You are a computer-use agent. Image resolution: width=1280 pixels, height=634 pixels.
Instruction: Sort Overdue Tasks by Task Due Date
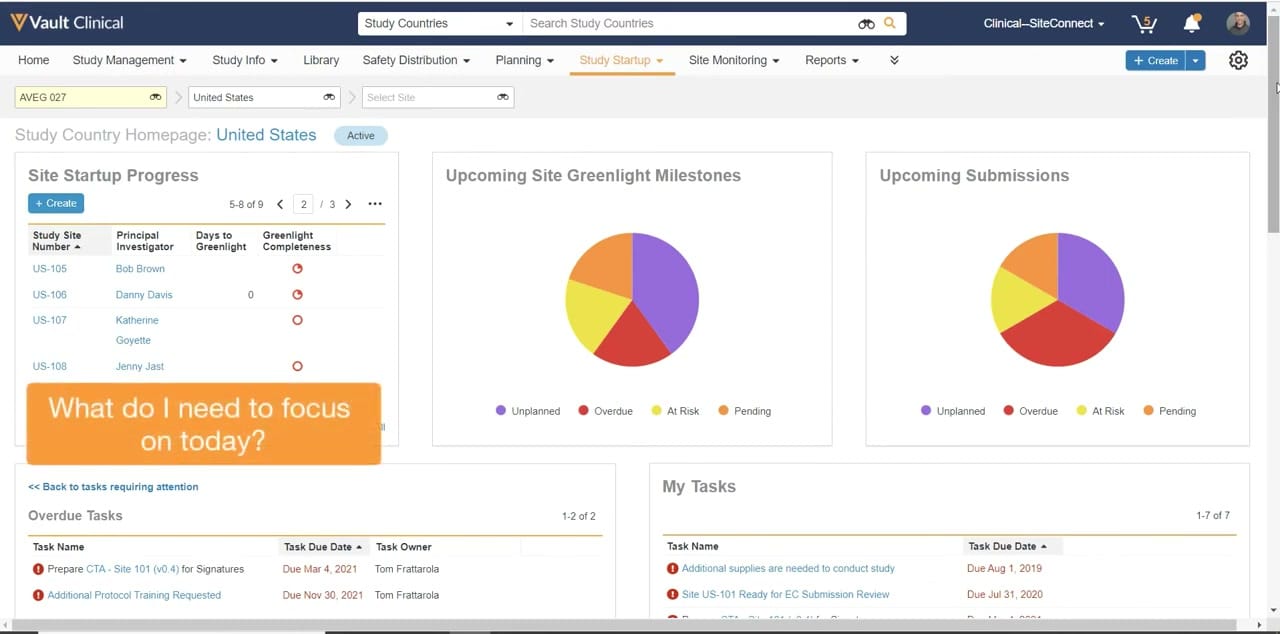coord(323,547)
